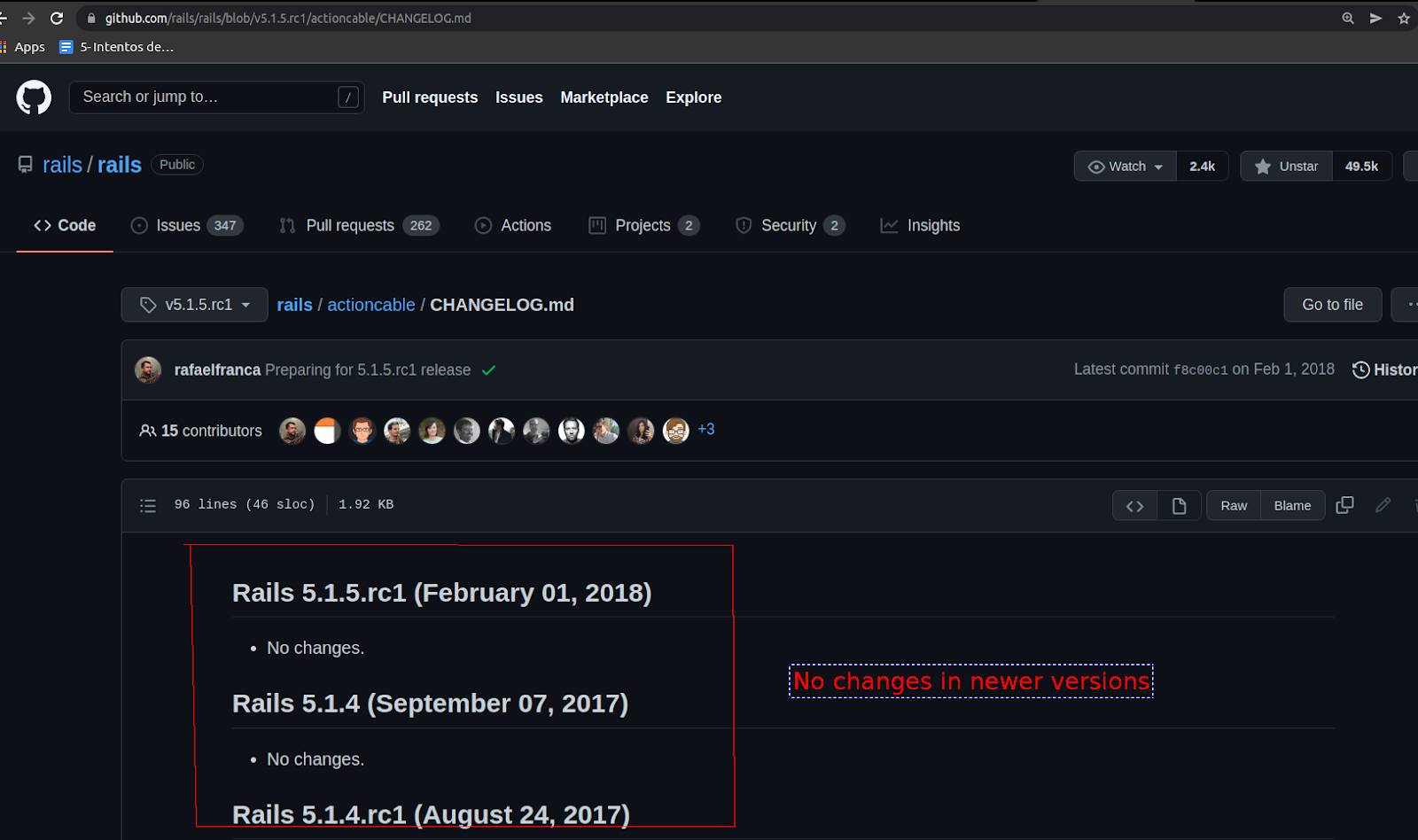Screen dimensions: 1418x840
Task: Open the Blame view
Action: (1292, 506)
